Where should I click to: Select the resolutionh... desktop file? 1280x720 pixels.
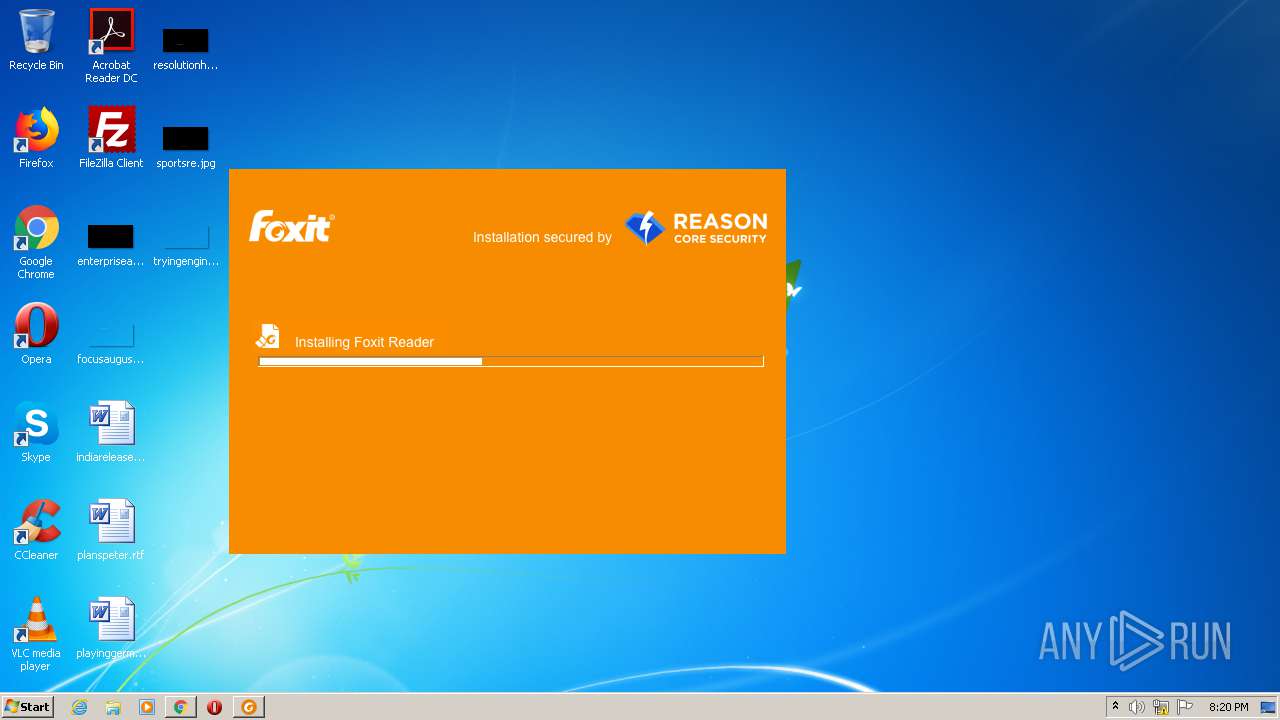(185, 48)
